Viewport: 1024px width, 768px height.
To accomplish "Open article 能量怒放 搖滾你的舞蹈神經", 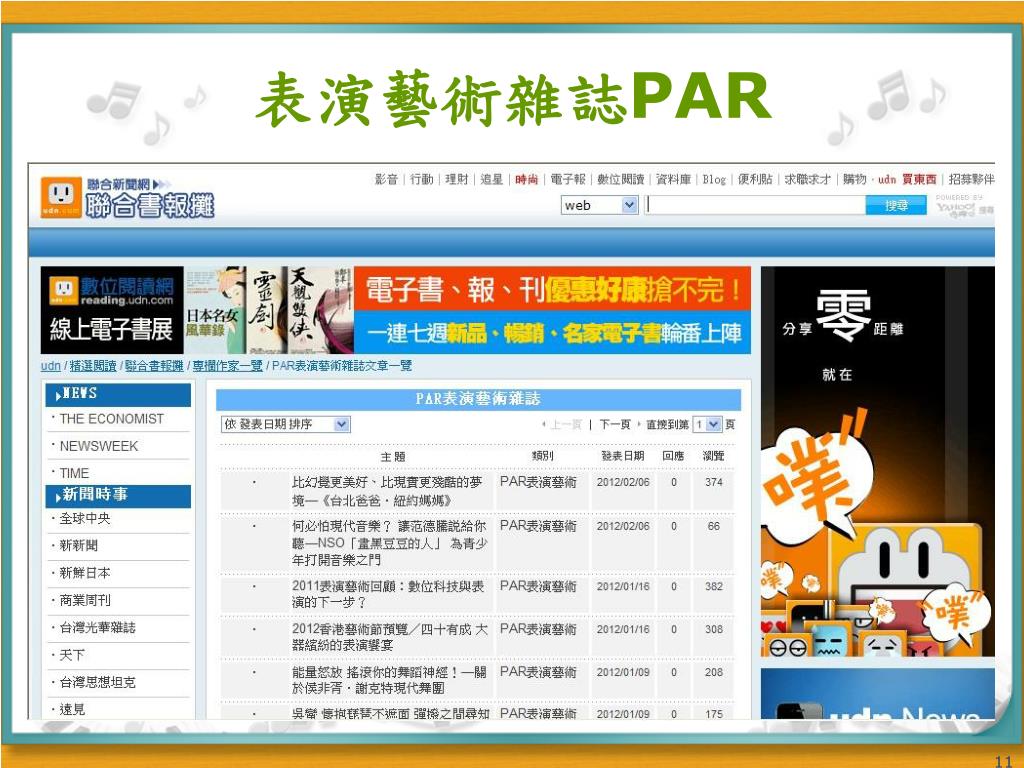I will 389,680.
